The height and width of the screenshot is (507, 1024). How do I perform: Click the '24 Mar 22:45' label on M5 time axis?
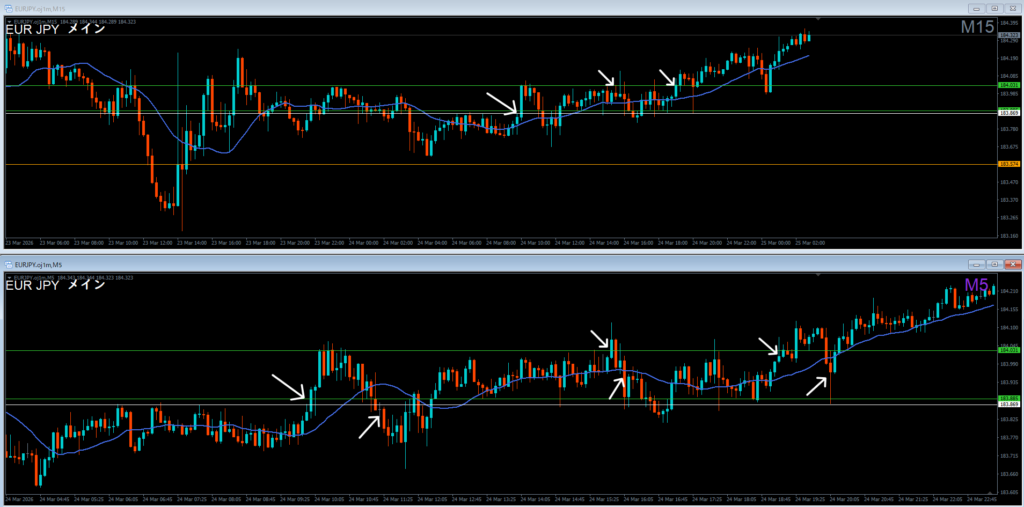click(980, 500)
